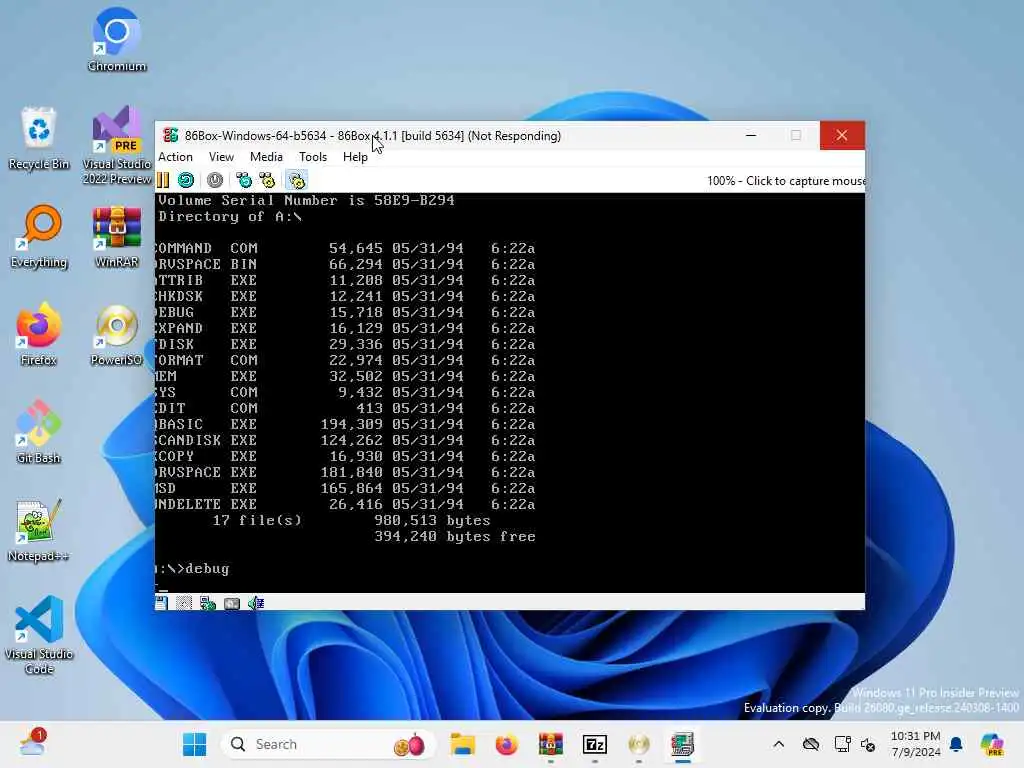Click the sound speaker status bar icon

[256, 603]
